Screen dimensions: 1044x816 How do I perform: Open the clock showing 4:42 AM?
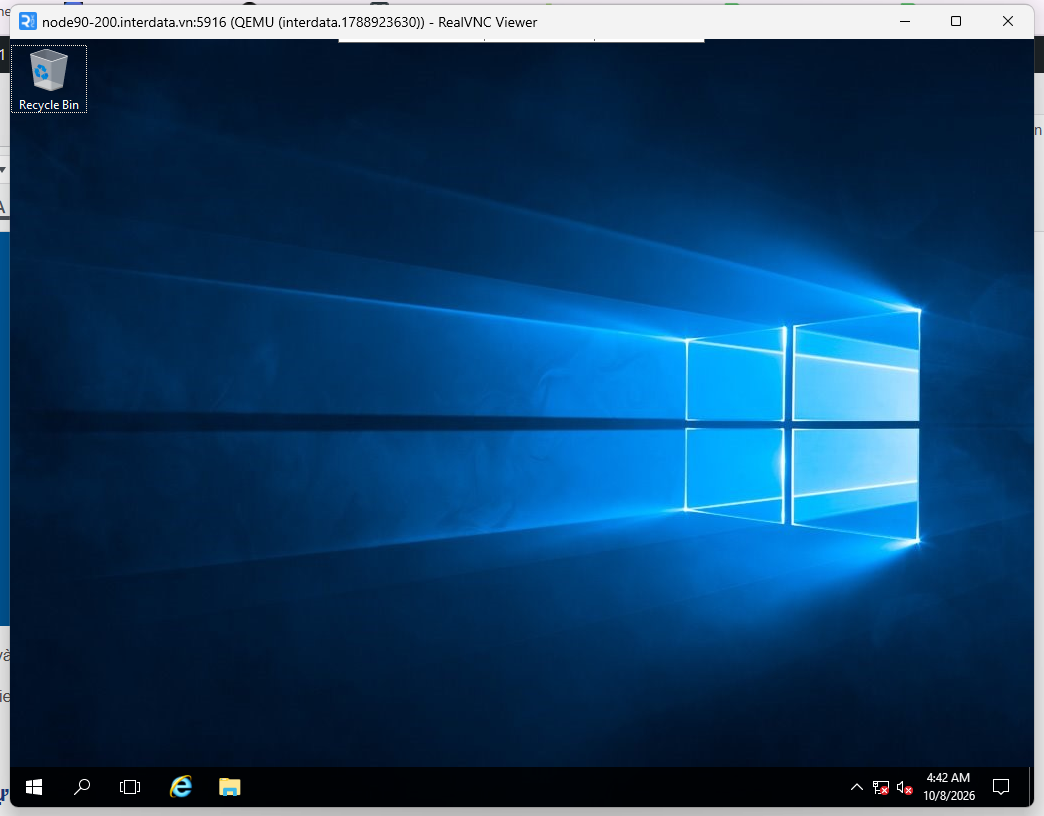click(949, 787)
